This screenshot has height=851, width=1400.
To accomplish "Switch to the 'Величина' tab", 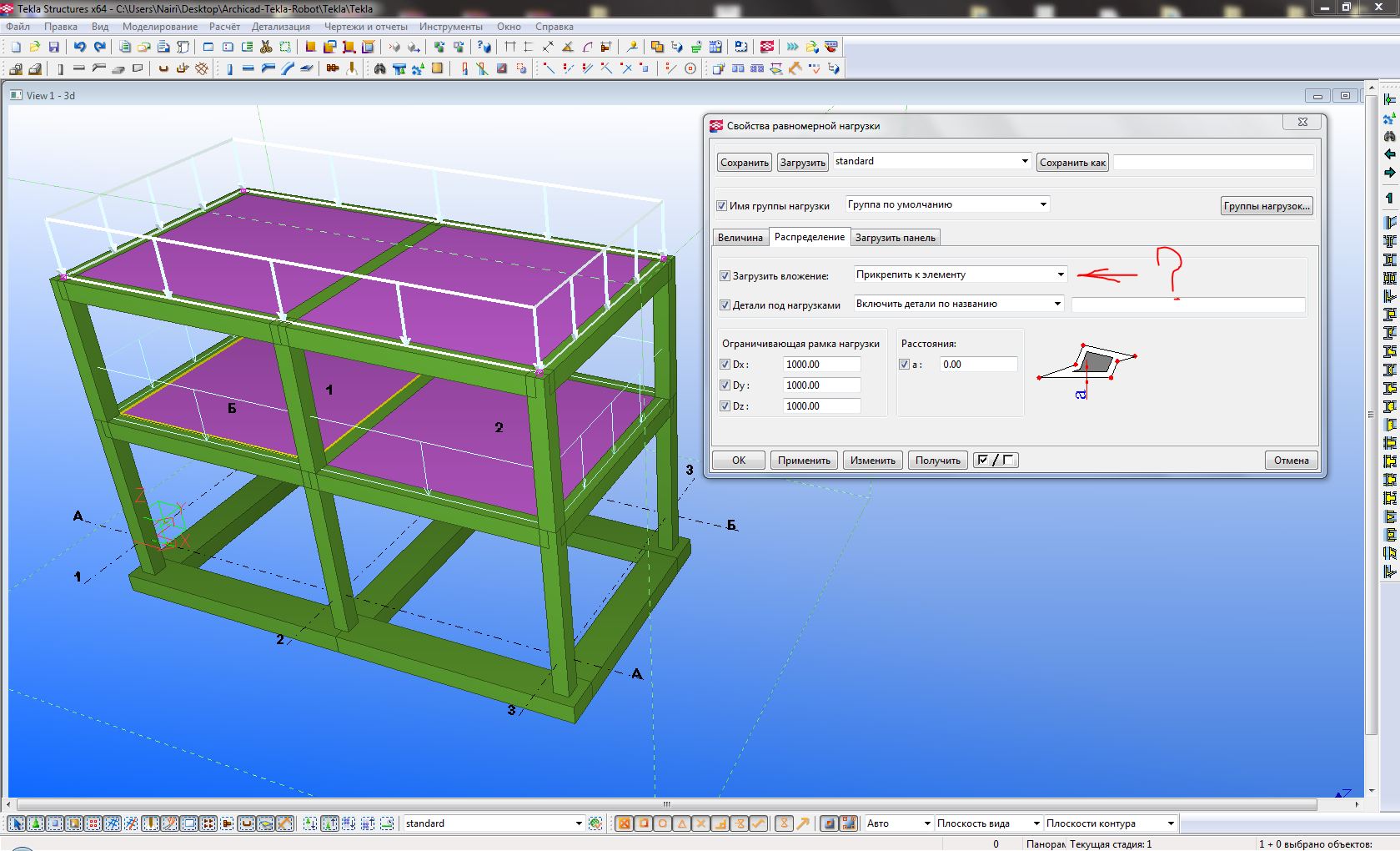I will coord(740,238).
